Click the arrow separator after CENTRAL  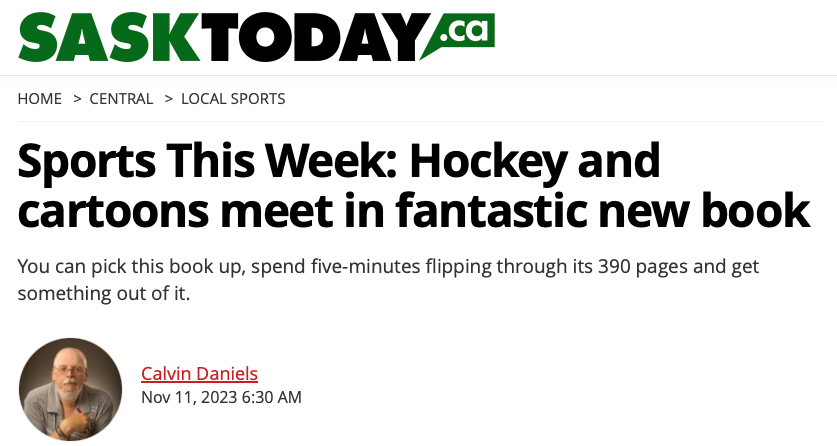click(169, 99)
